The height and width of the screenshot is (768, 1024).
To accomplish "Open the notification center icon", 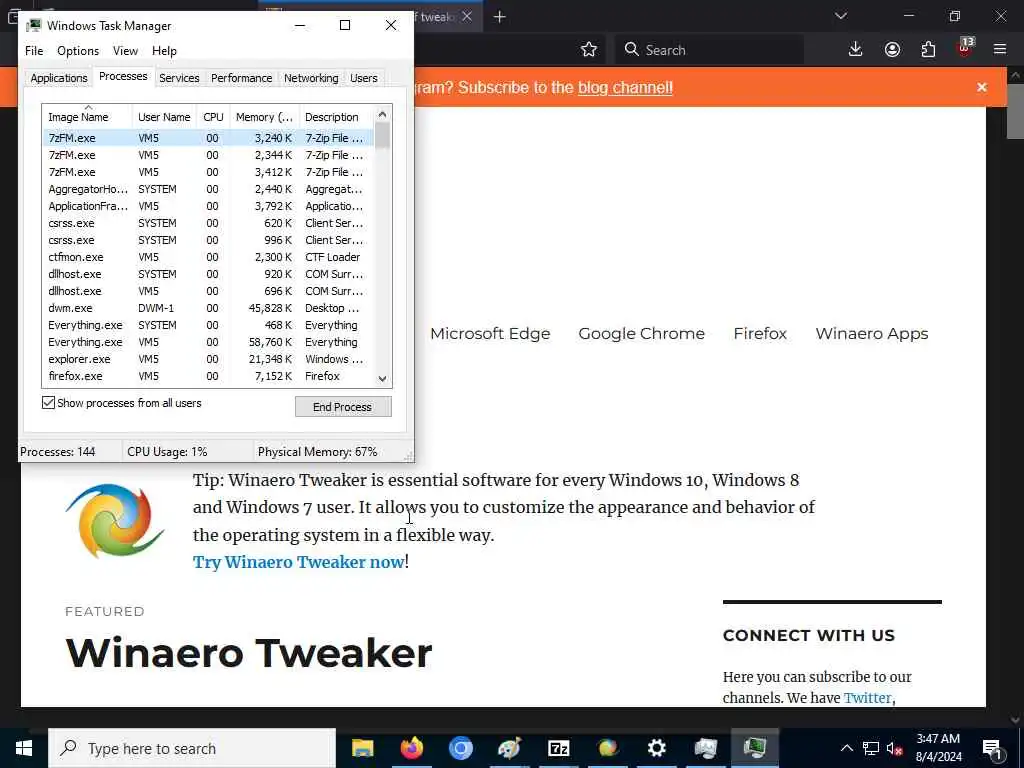I will click(x=993, y=748).
